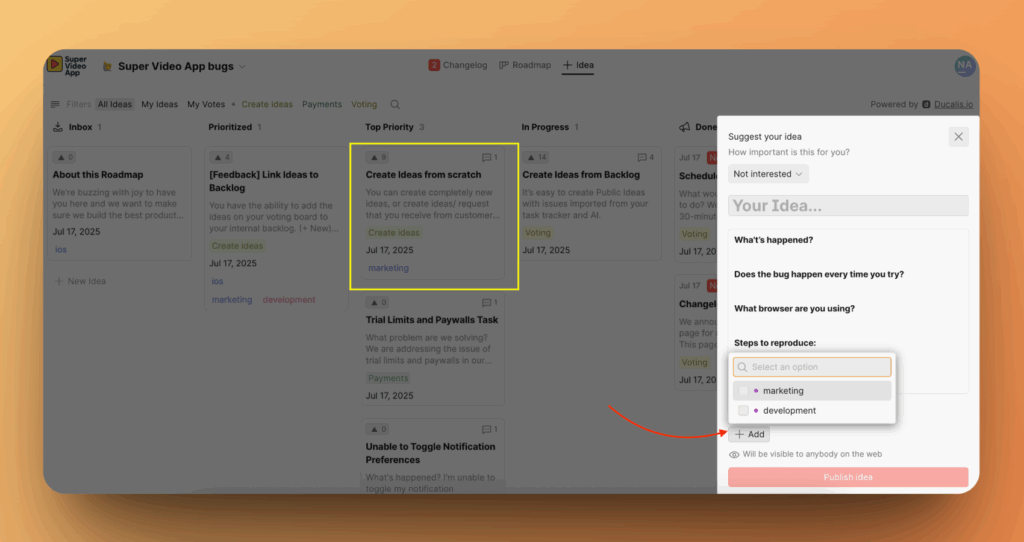Click upvote icon on Link Ideas to Backlog

[x=218, y=158]
